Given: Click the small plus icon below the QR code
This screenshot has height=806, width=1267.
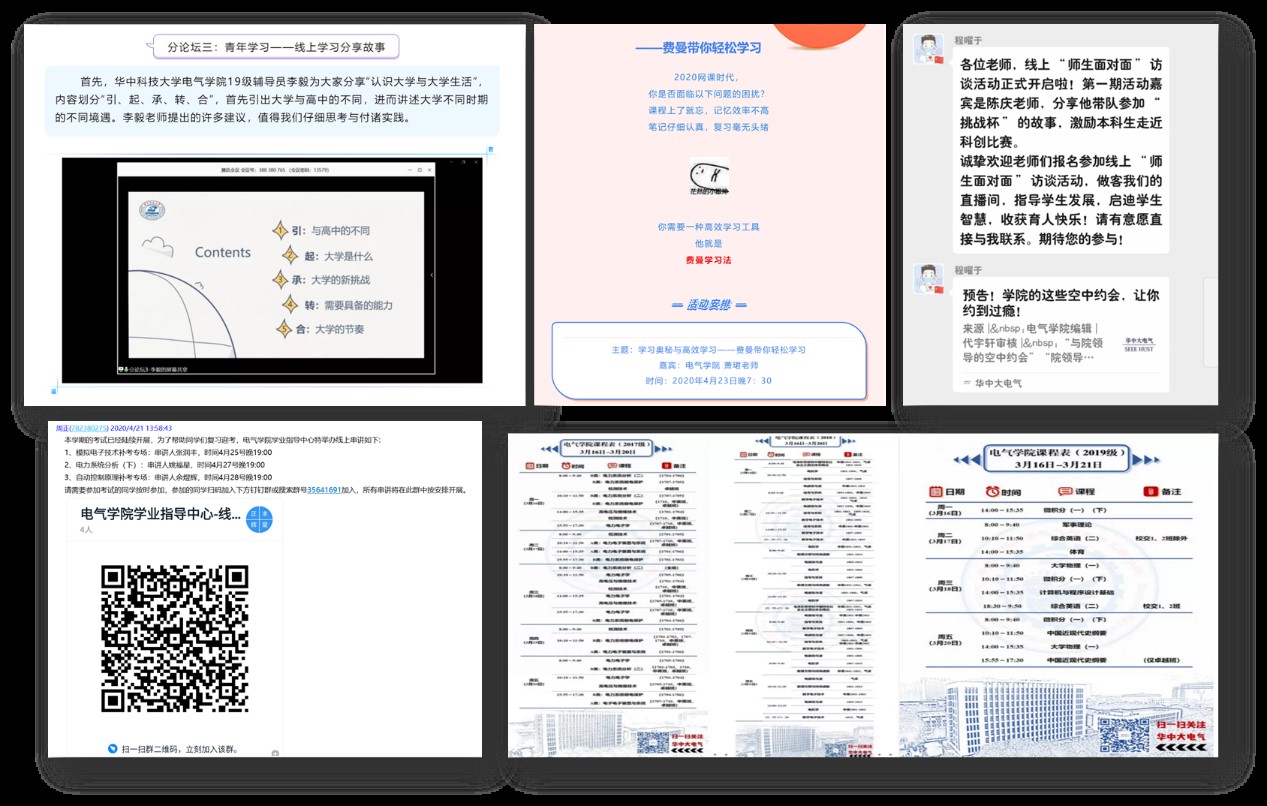Looking at the screenshot, I should click(x=275, y=752).
